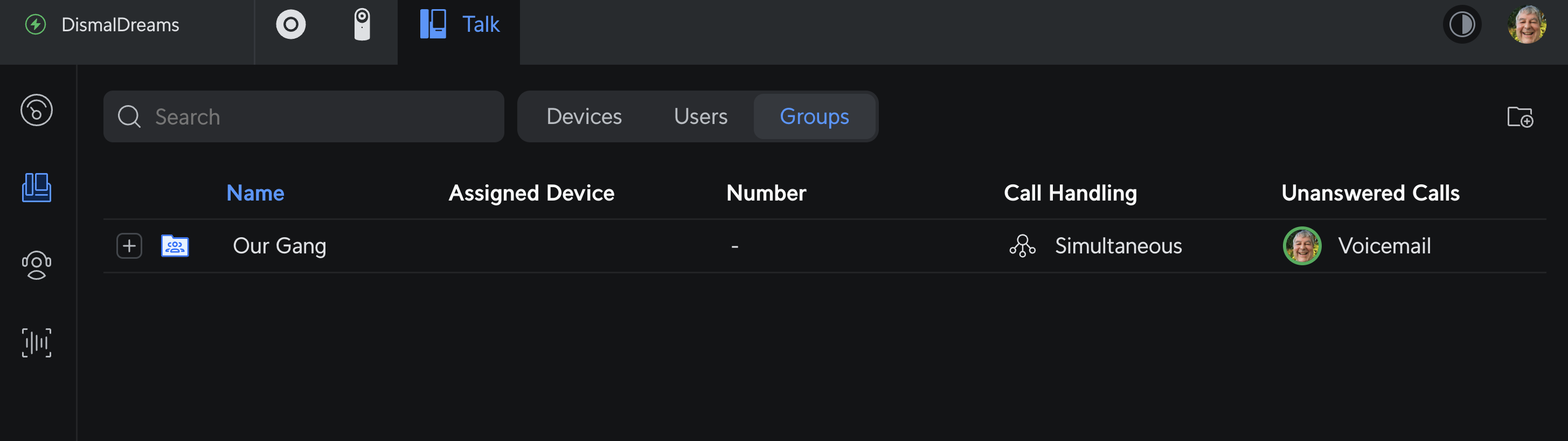The height and width of the screenshot is (441, 1568).
Task: Open the Our Gang group entry
Action: [x=280, y=246]
